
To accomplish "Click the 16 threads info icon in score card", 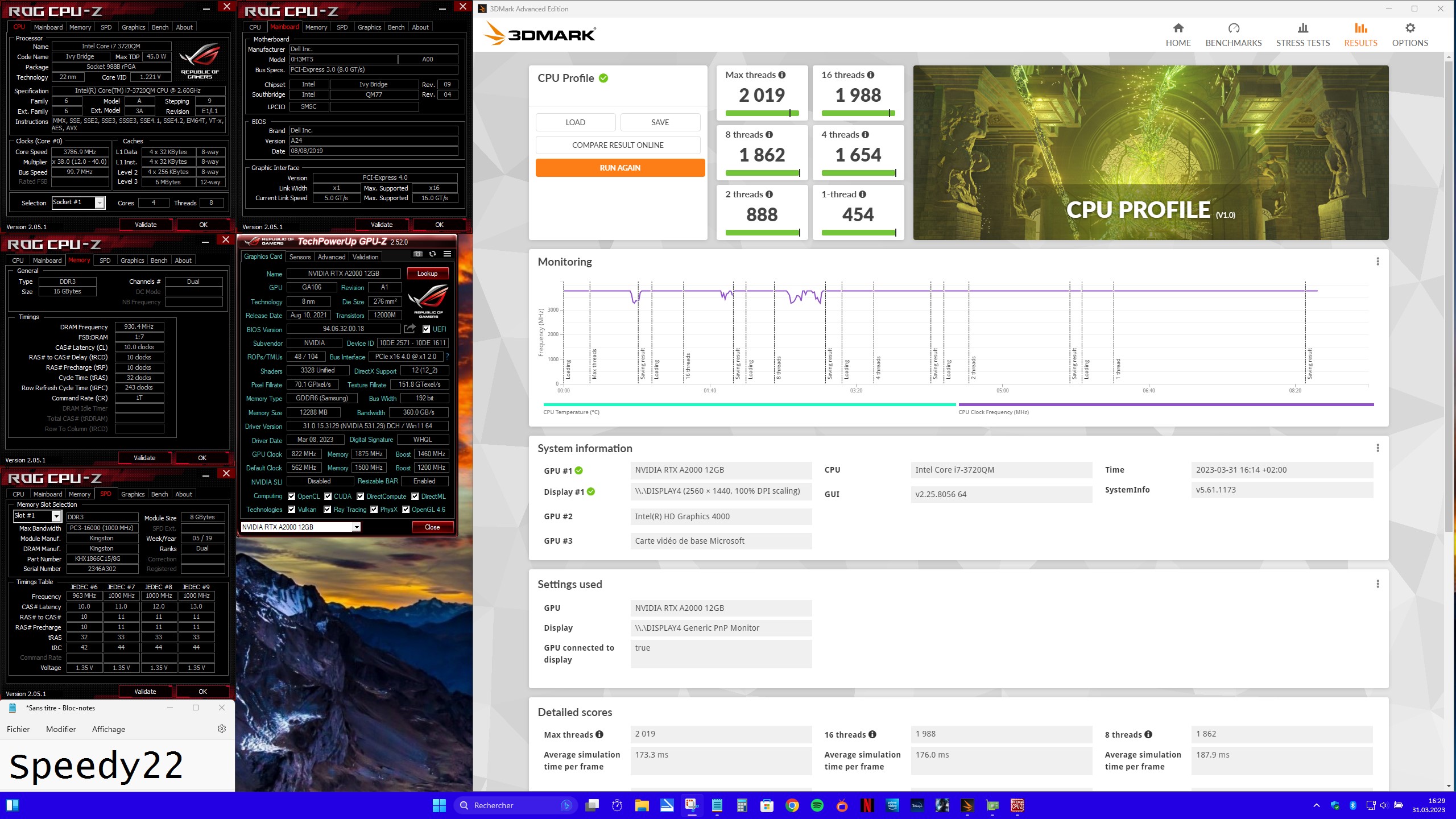I will pyautogui.click(x=871, y=75).
